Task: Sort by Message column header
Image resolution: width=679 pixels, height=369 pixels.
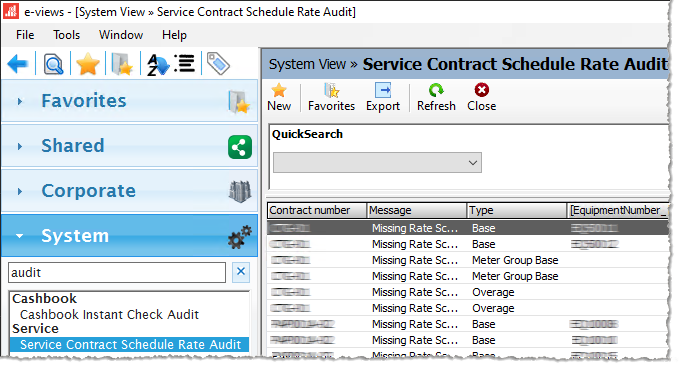Action: point(417,210)
